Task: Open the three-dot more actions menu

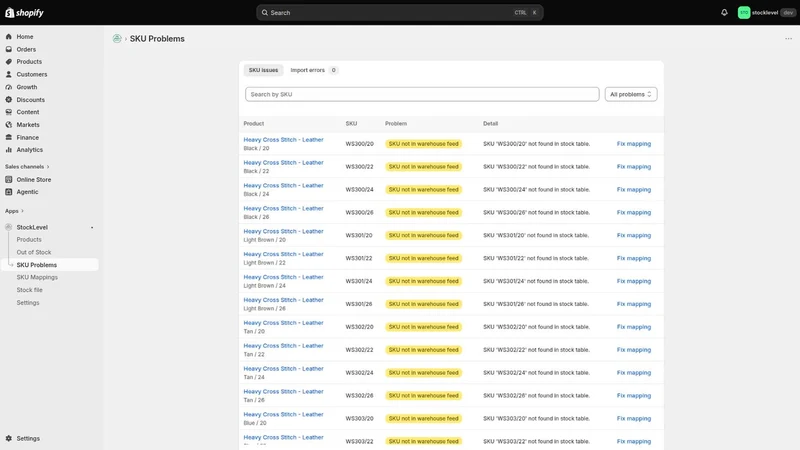Action: pos(788,39)
